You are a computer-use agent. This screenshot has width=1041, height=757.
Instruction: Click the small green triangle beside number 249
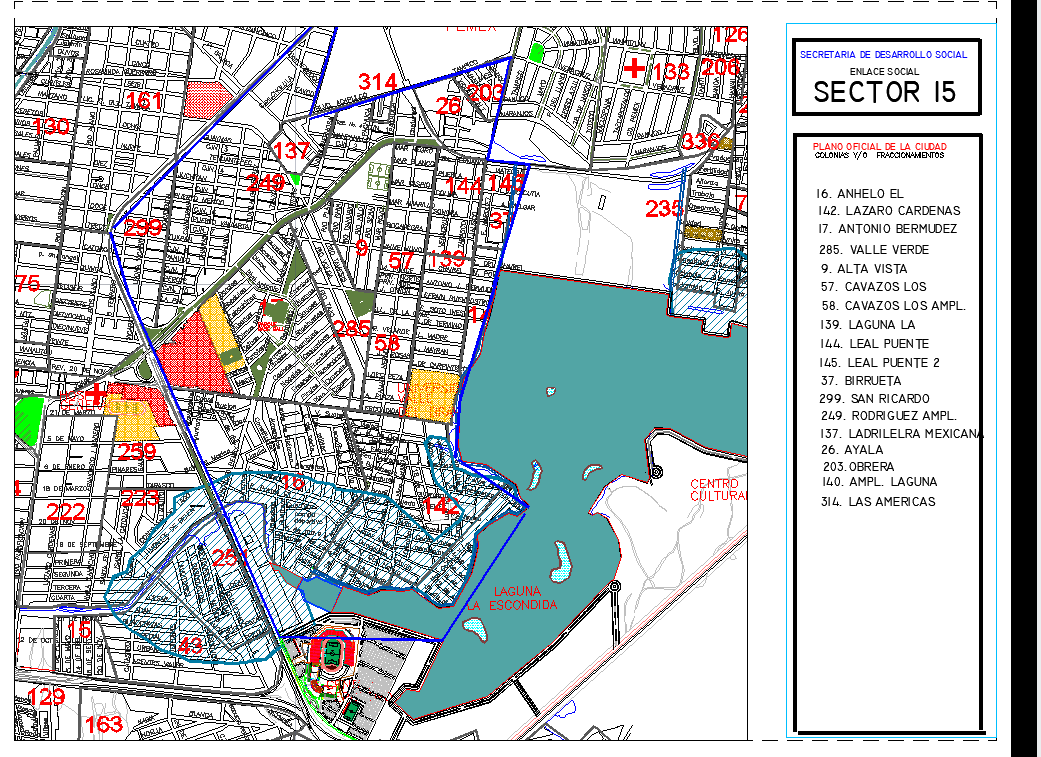pyautogui.click(x=296, y=179)
